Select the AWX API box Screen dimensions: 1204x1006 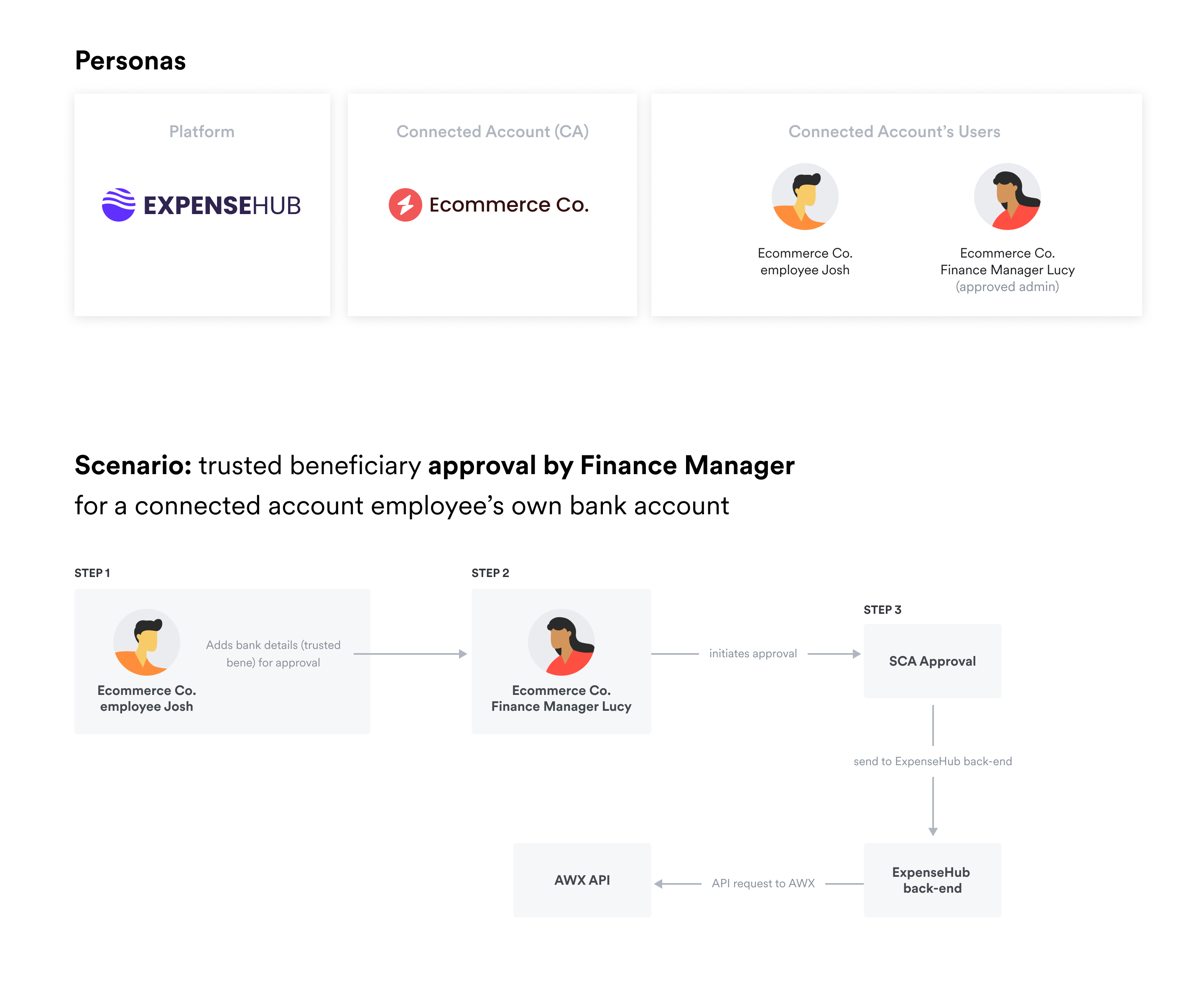click(582, 881)
